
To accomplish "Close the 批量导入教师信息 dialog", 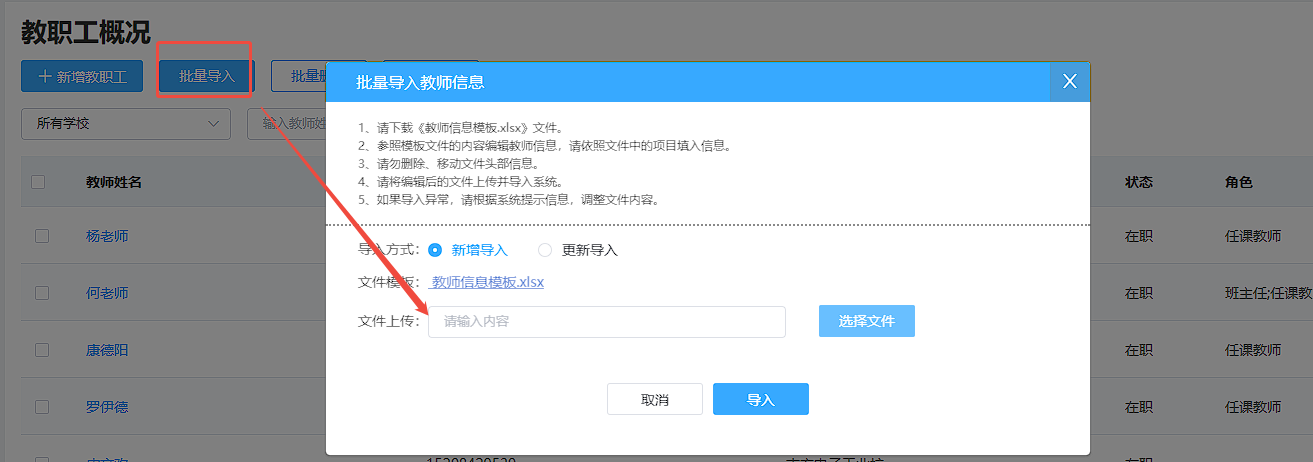I will click(x=1070, y=81).
